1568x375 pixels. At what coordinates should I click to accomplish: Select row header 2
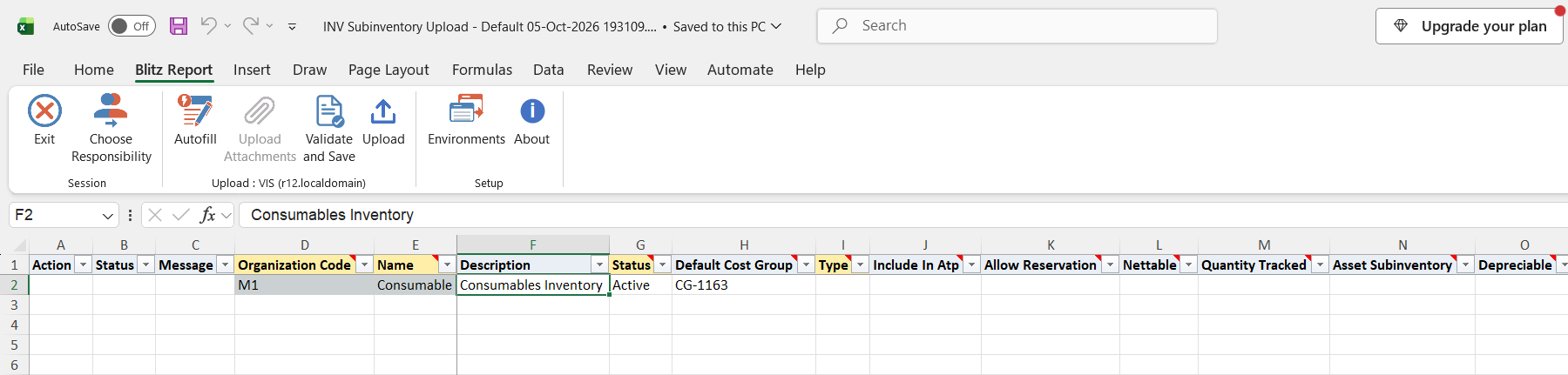point(14,285)
